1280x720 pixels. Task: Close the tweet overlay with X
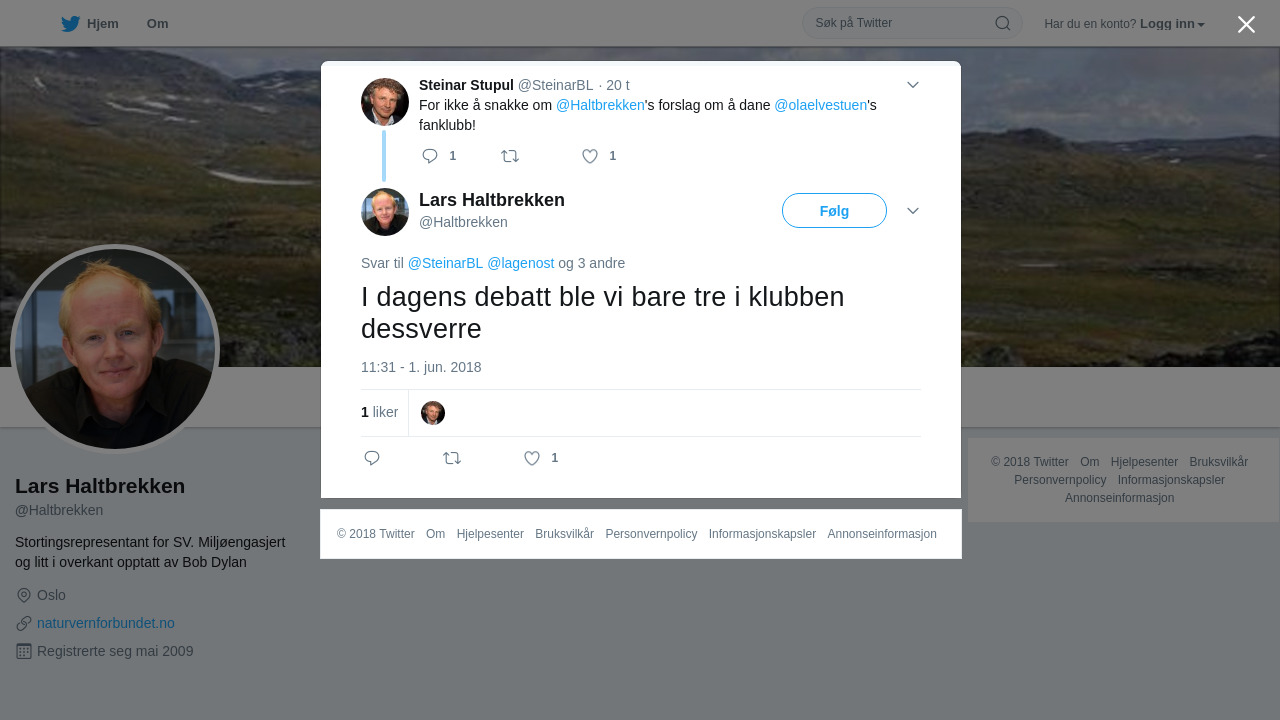pyautogui.click(x=1246, y=24)
